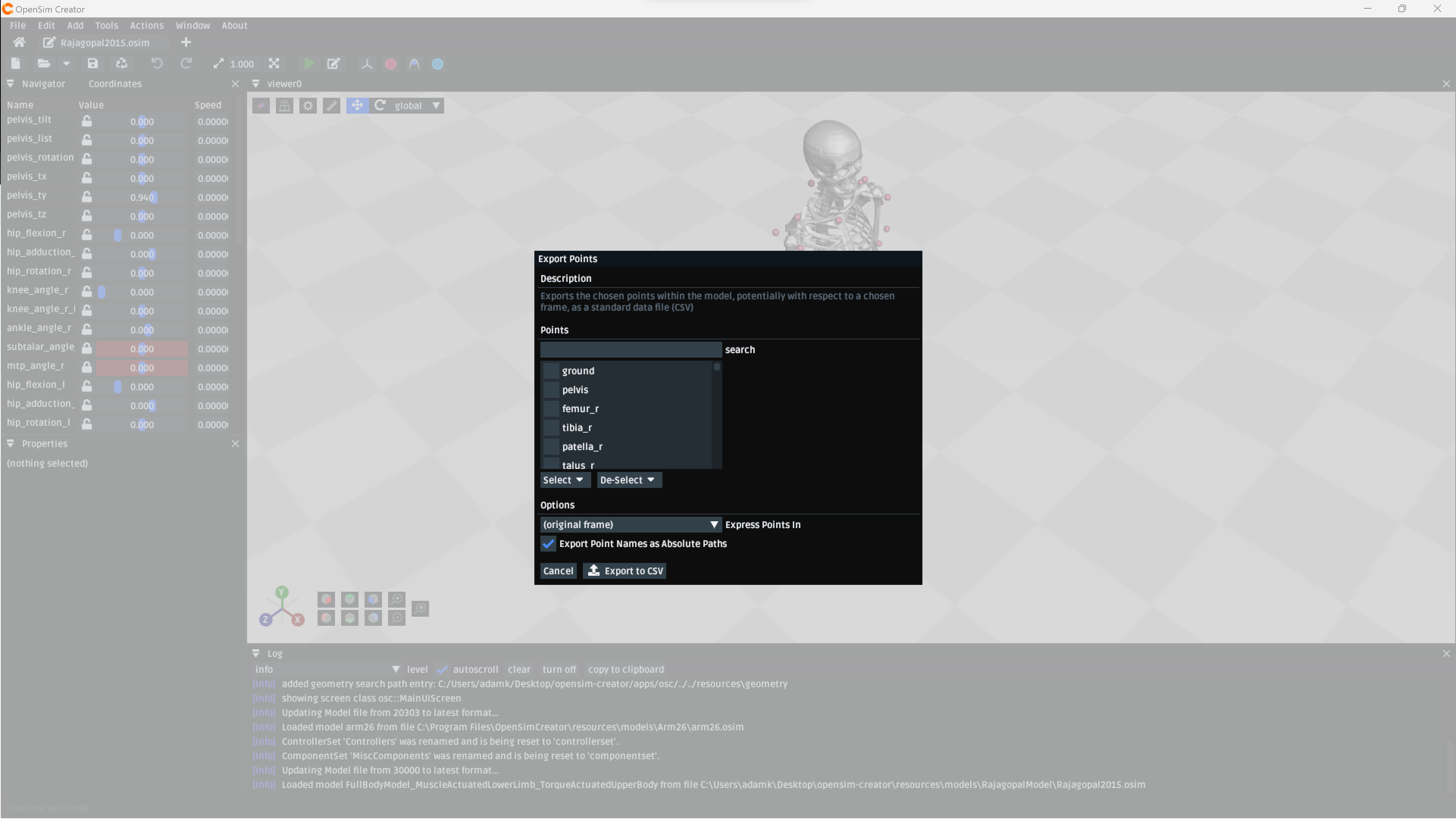Start recording with the red record icon

[x=390, y=63]
